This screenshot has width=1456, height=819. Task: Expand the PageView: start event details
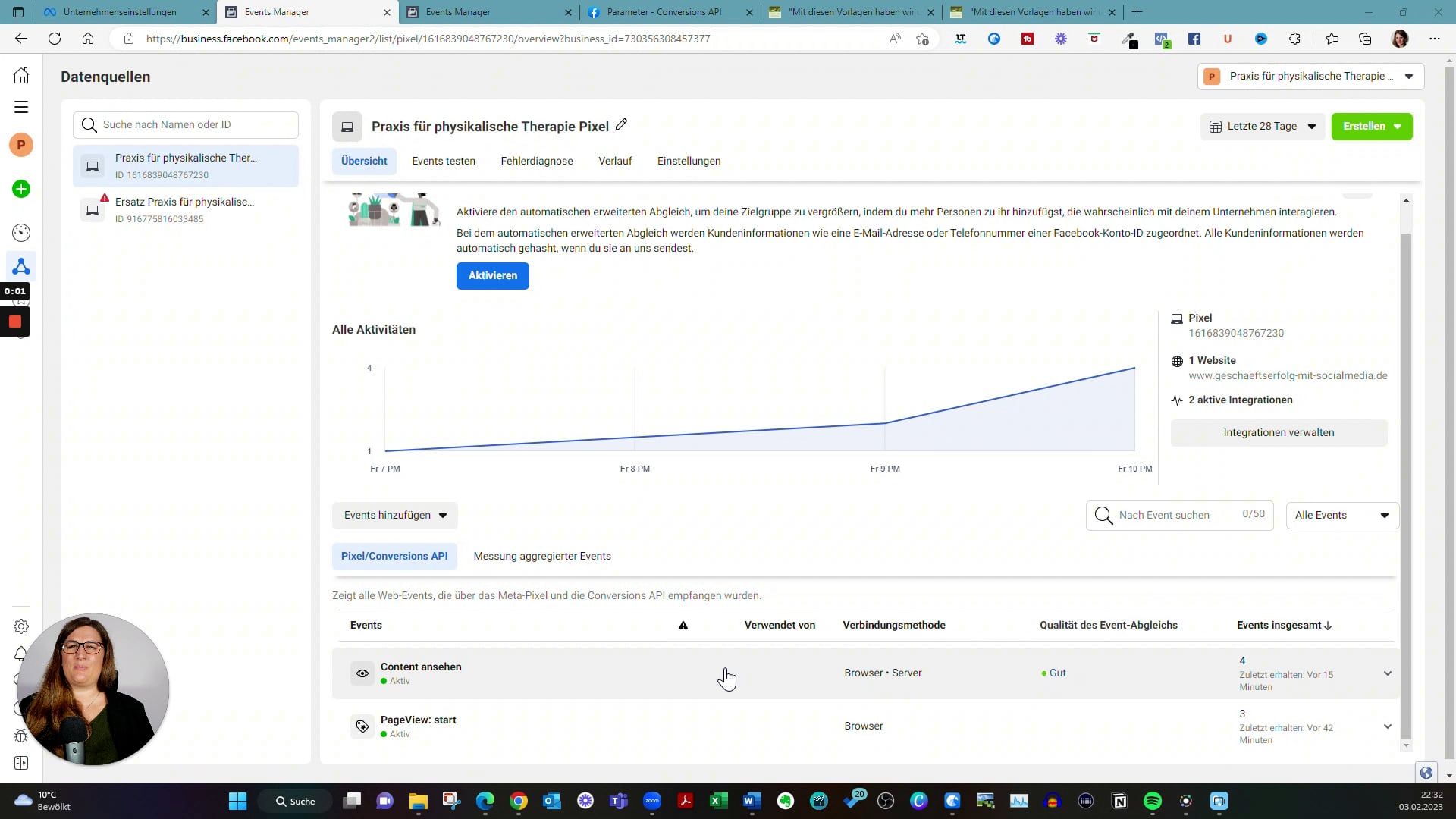1388,726
